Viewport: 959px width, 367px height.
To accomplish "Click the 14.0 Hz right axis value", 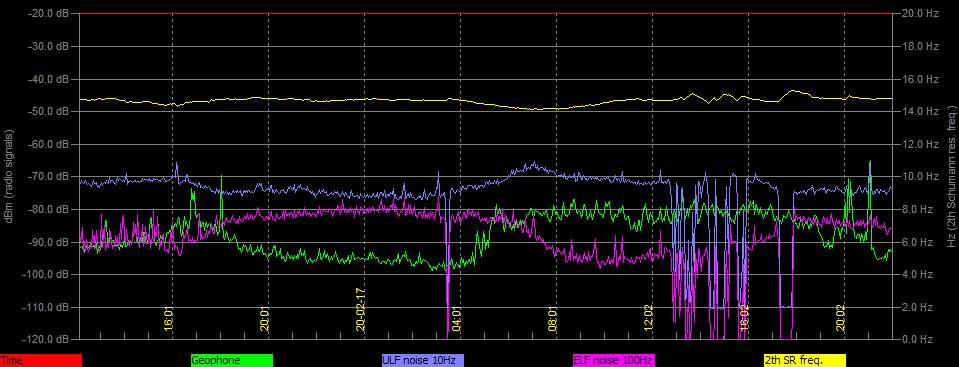I will click(x=920, y=111).
